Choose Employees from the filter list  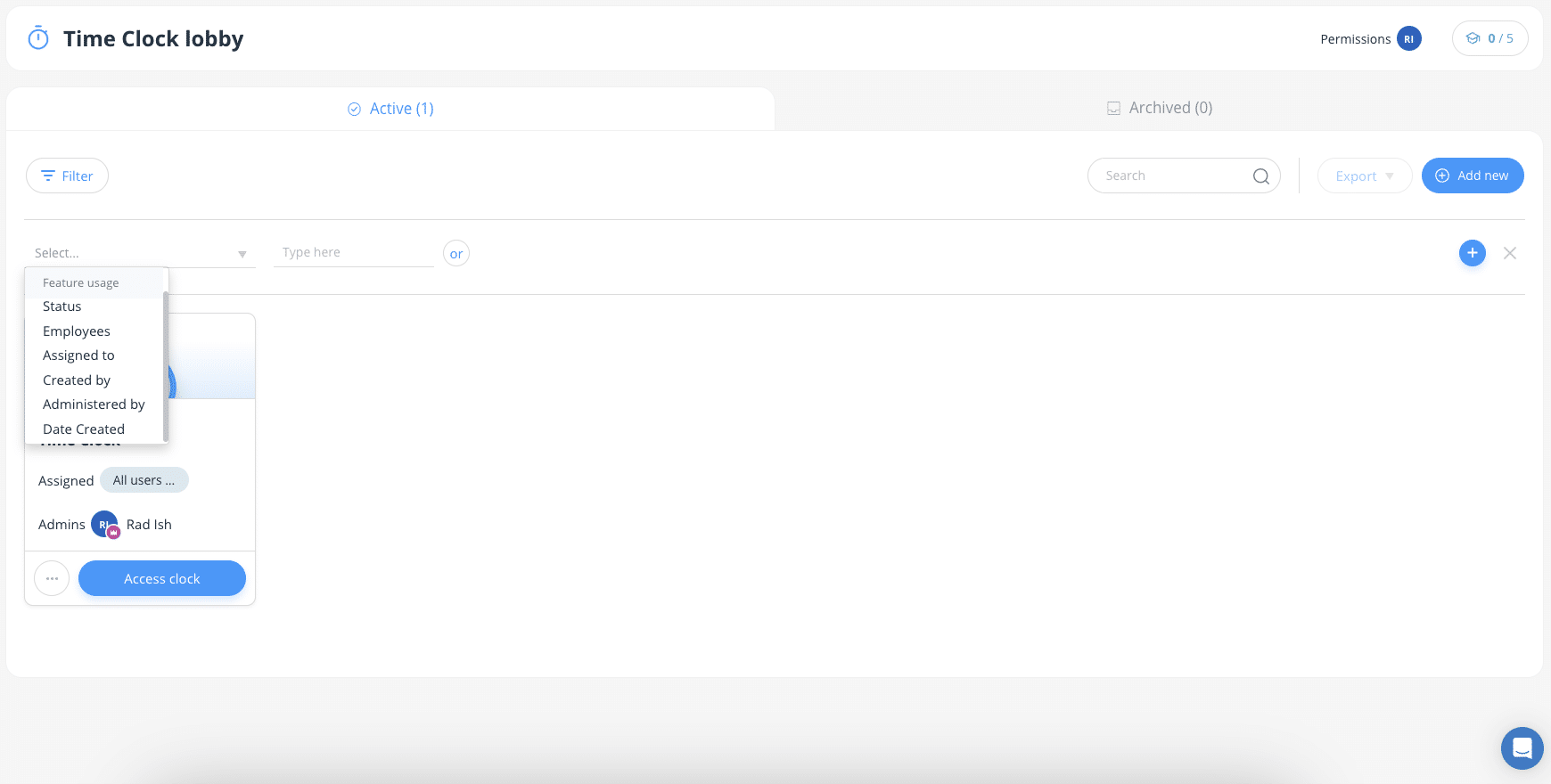[94, 331]
